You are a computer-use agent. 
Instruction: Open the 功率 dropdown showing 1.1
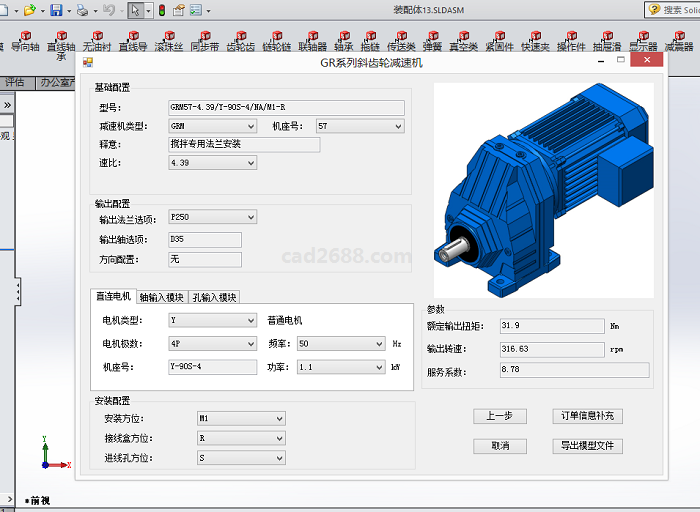[340, 367]
